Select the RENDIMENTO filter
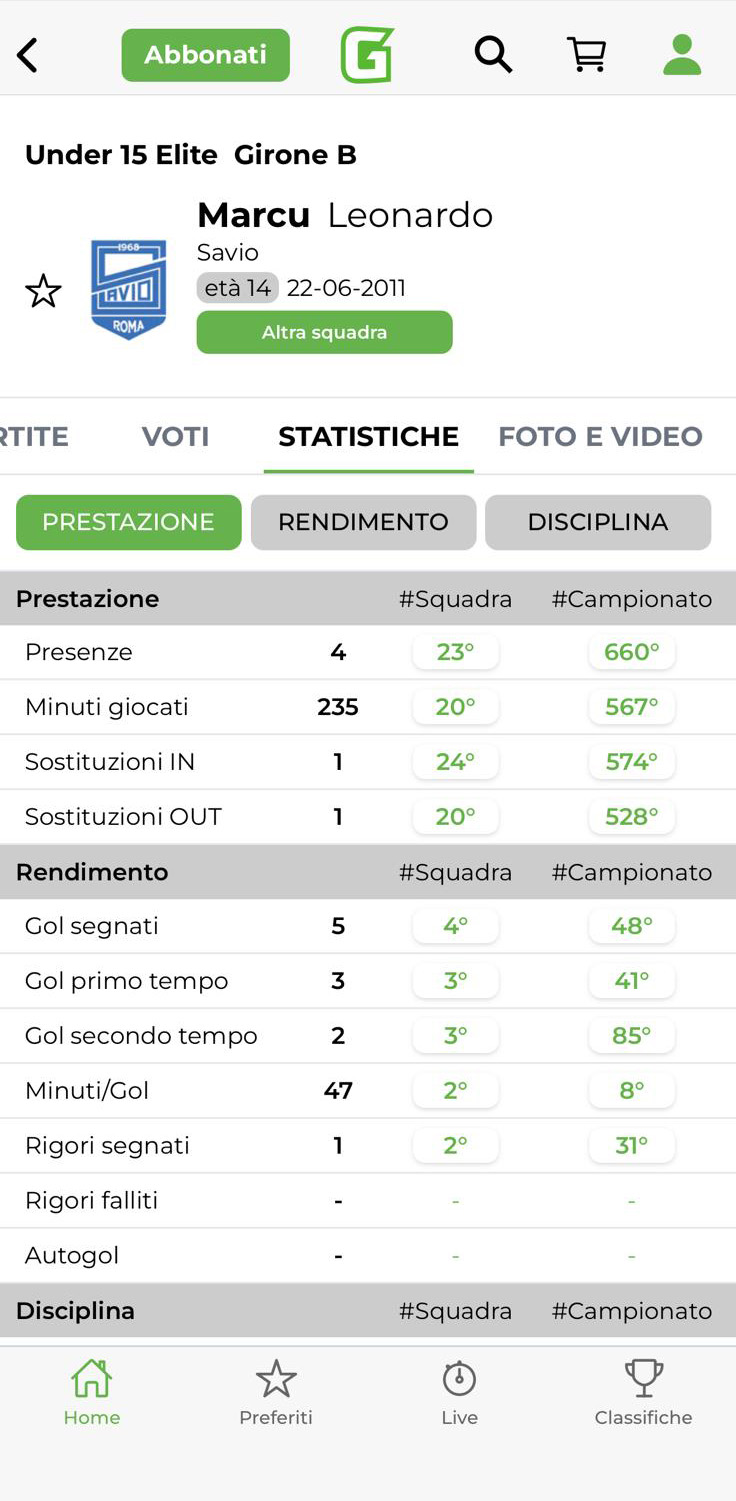Viewport: 736px width, 1501px height. click(363, 522)
